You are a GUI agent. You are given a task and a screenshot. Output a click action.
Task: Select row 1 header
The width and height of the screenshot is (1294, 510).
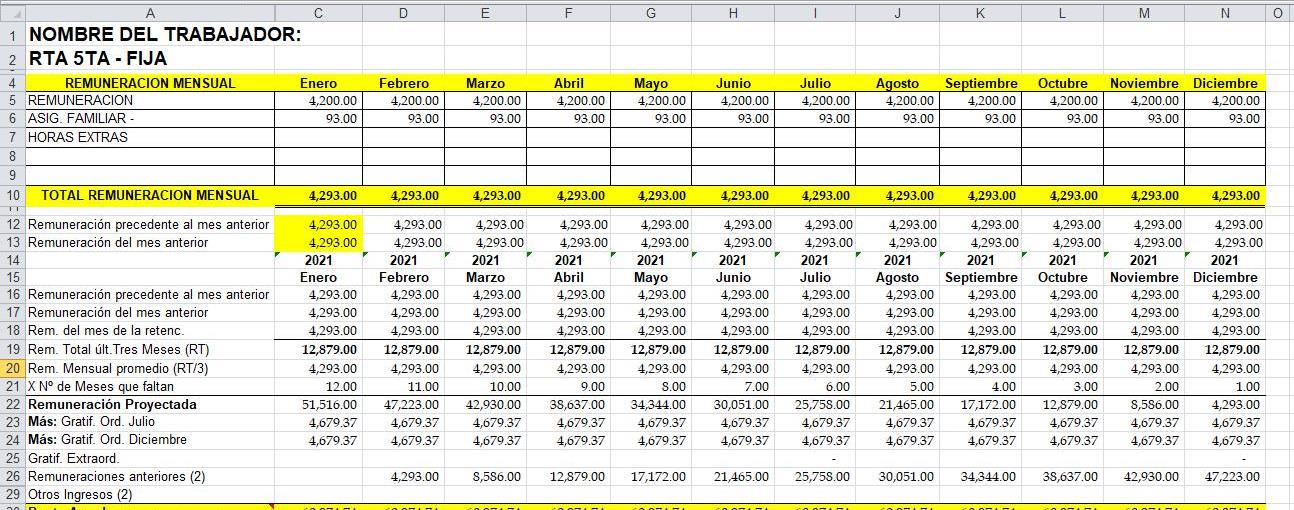pyautogui.click(x=12, y=35)
